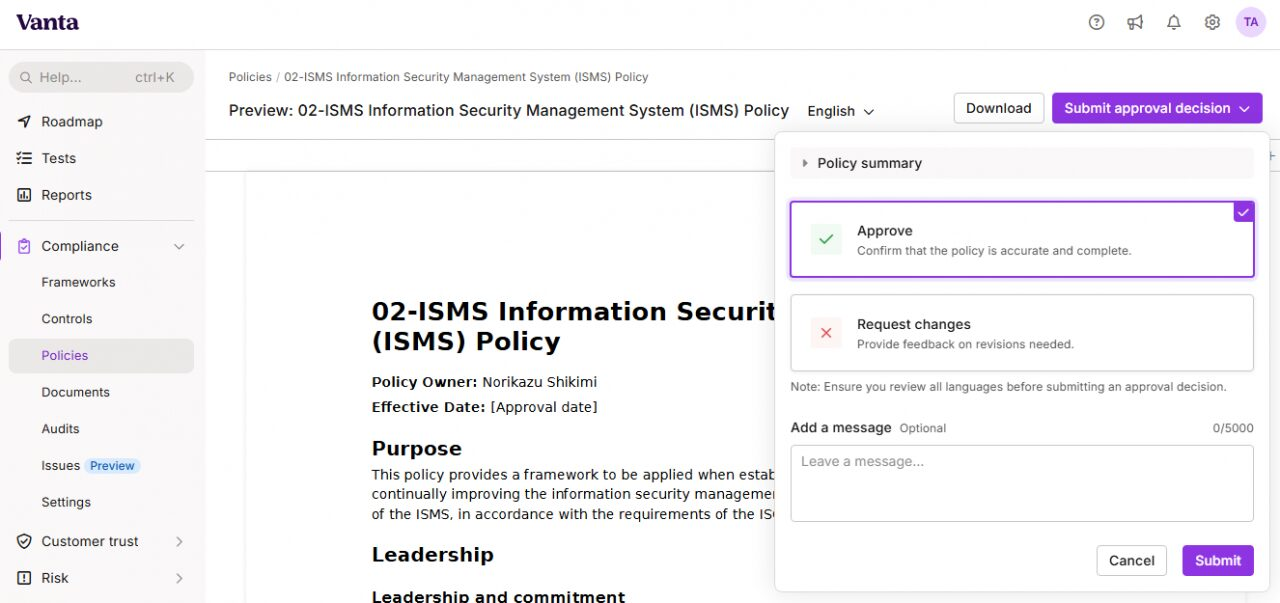Open the notifications bell icon
Screen dimensions: 1280x603
pyautogui.click(x=1174, y=22)
